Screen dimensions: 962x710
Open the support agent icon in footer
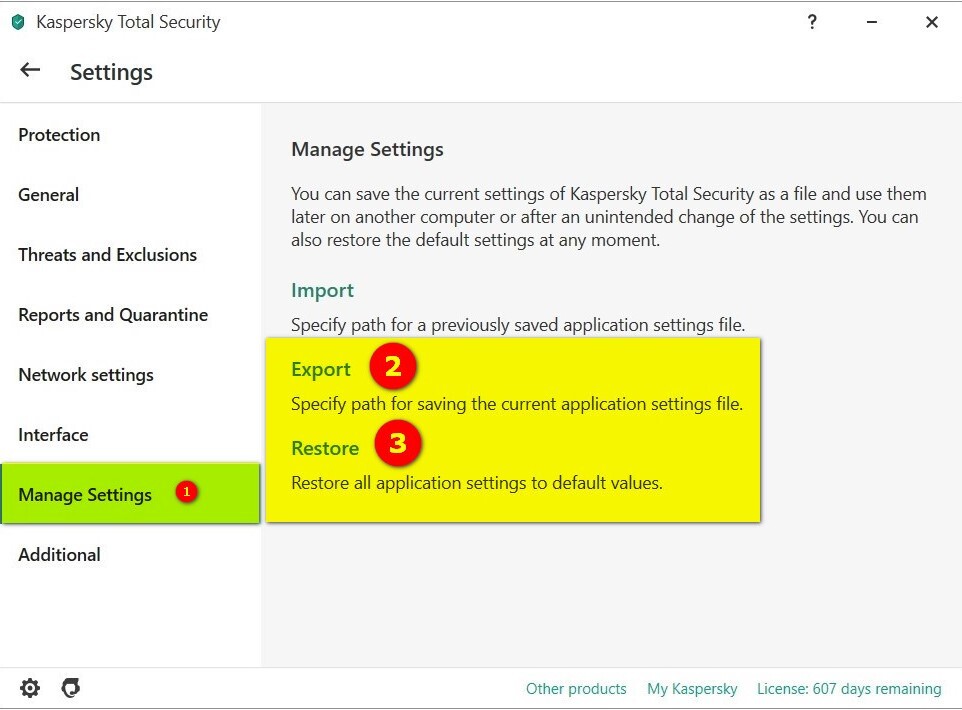click(x=70, y=688)
